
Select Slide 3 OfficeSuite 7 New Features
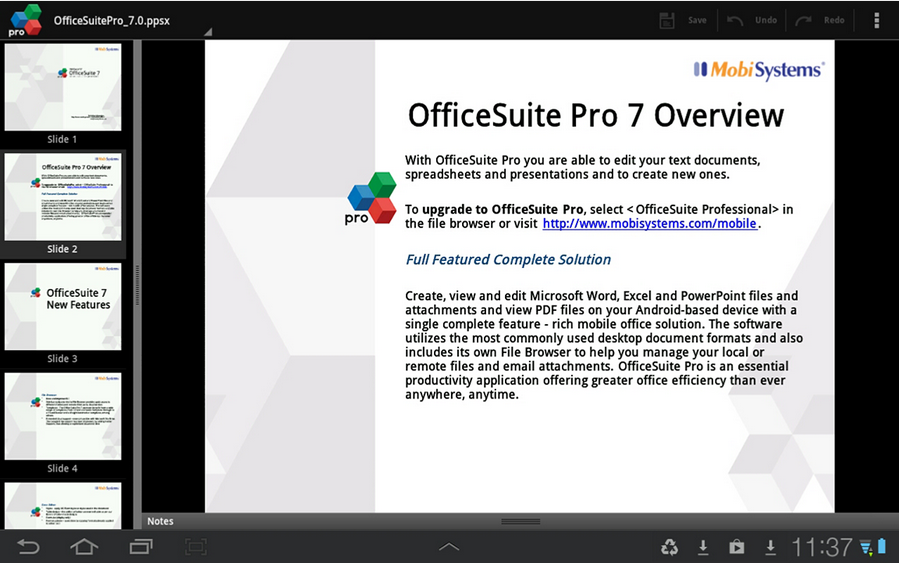pos(63,307)
